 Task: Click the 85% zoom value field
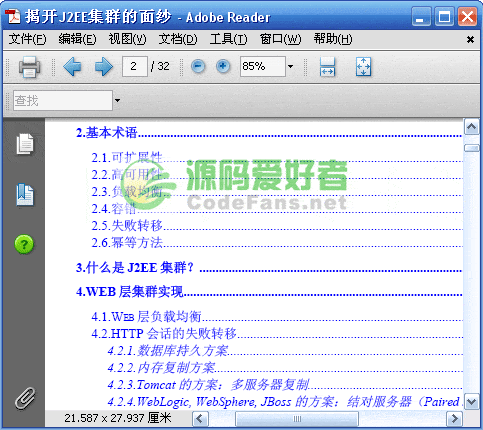tap(263, 66)
